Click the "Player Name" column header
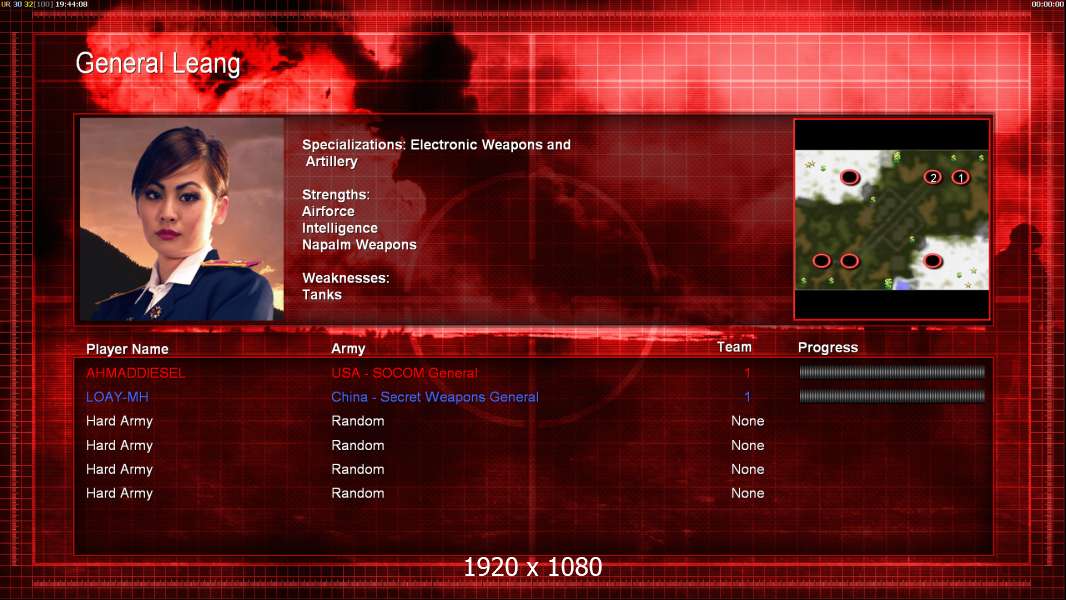 click(127, 349)
